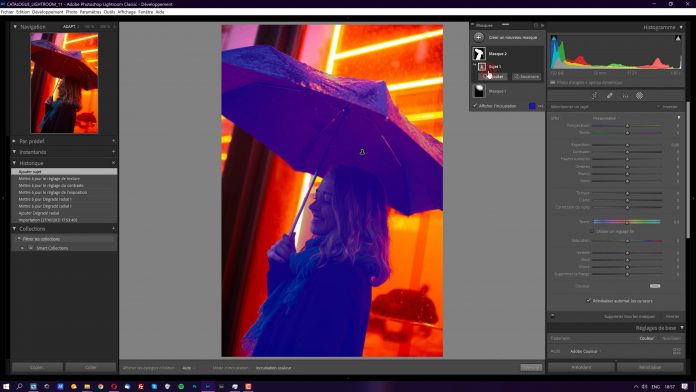Toggle the mask panel on/off switch
Screen dimensions: 696x392
pos(553,316)
